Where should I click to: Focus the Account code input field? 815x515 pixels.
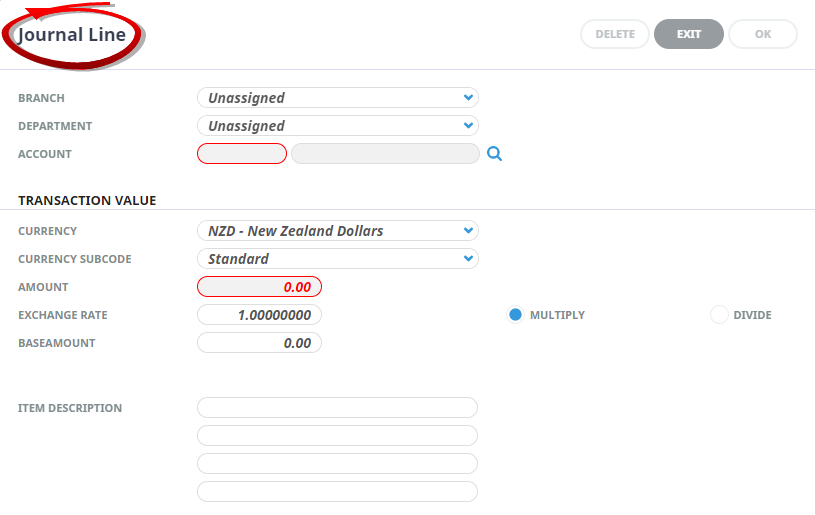[x=242, y=154]
